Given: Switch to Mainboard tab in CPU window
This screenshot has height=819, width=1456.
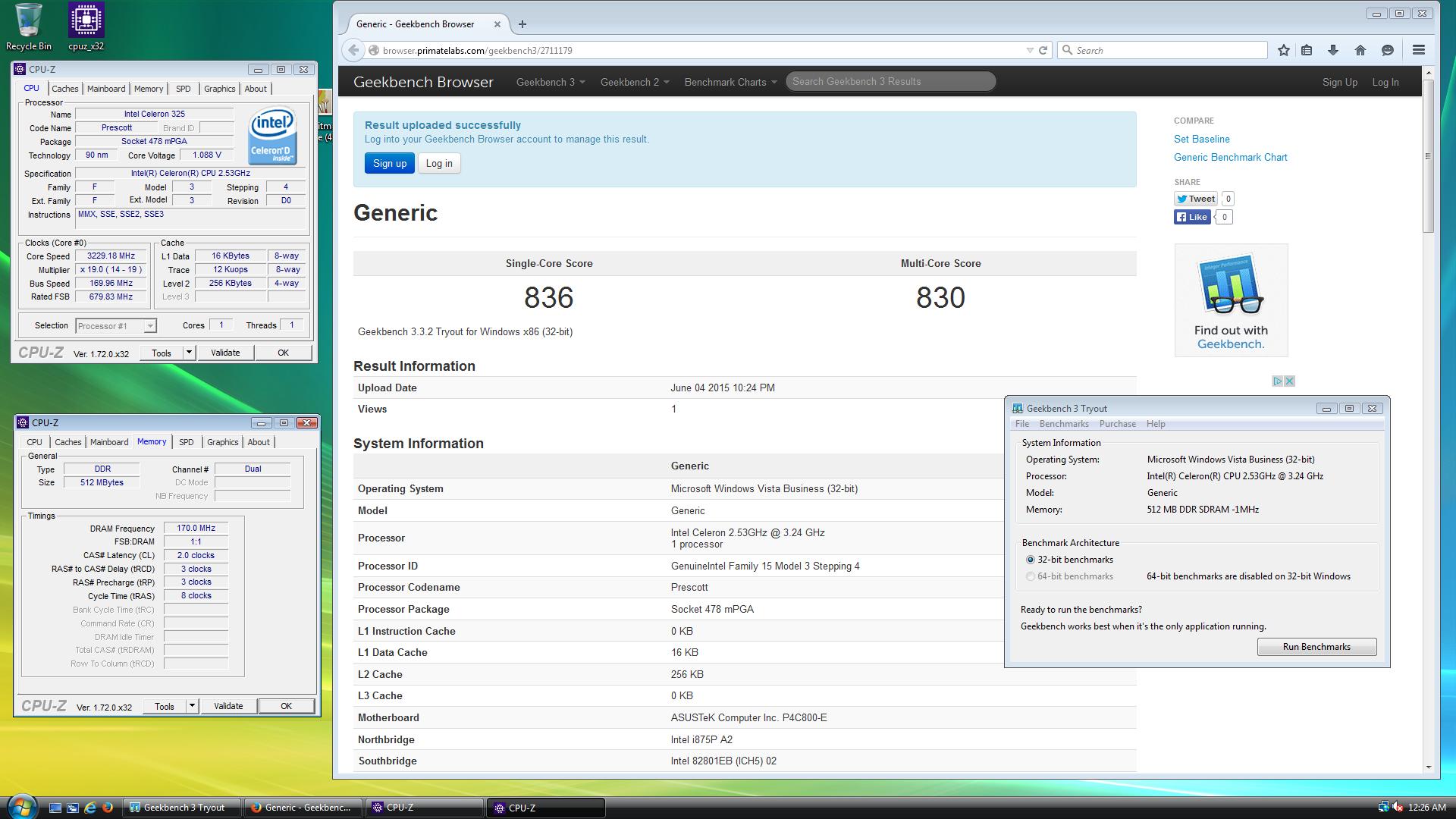Looking at the screenshot, I should 106,89.
